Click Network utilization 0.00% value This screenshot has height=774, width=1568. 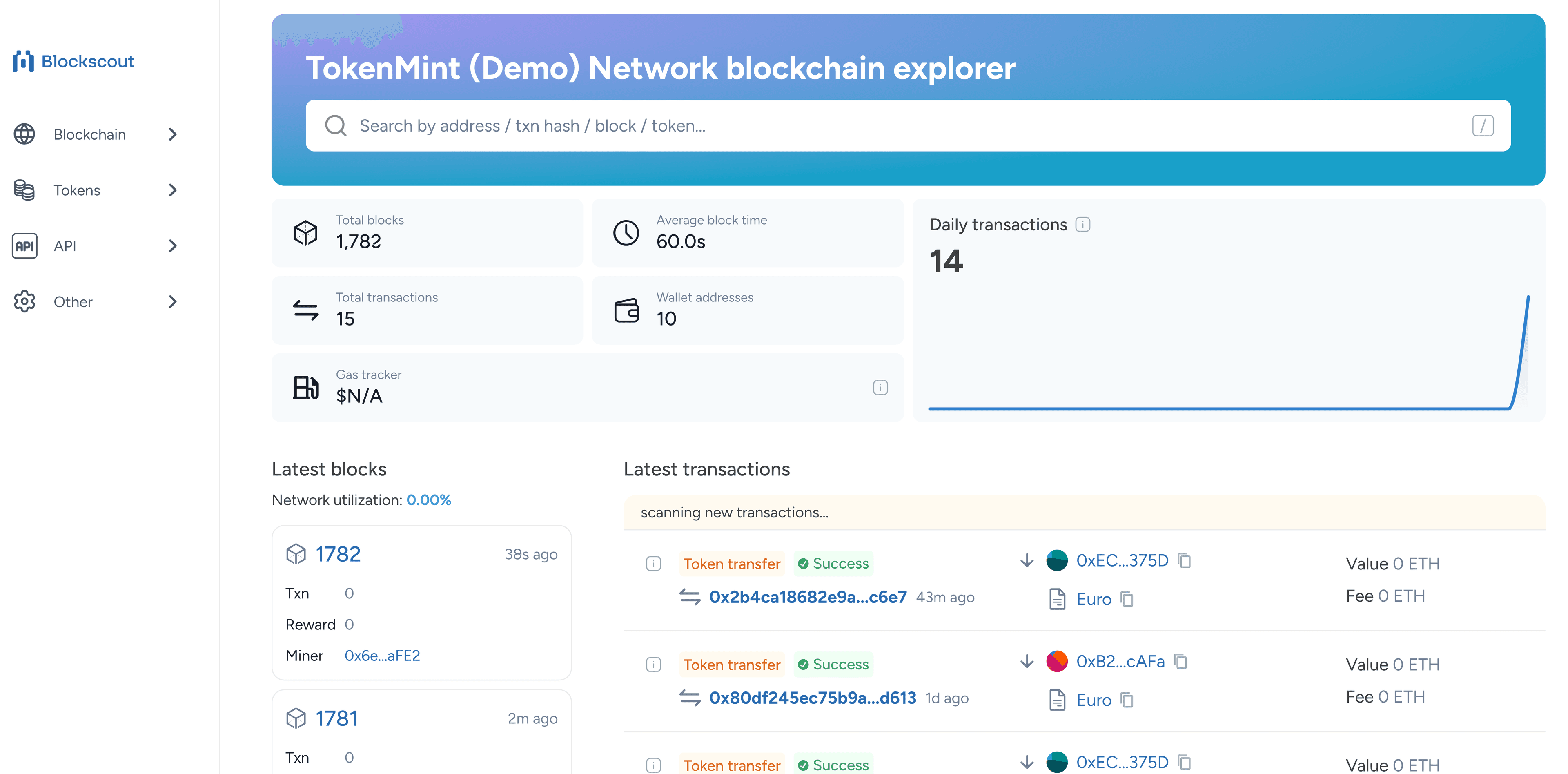(x=428, y=500)
